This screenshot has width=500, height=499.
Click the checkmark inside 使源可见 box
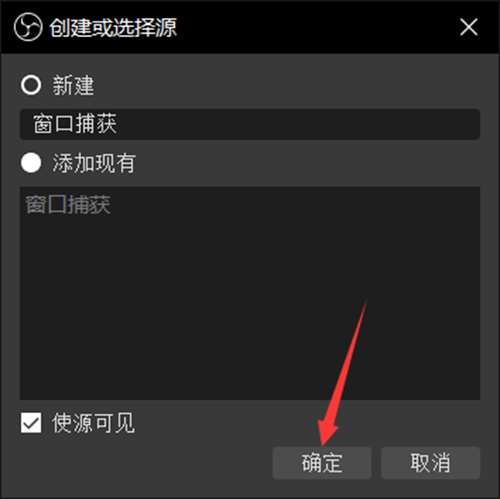[x=31, y=423]
